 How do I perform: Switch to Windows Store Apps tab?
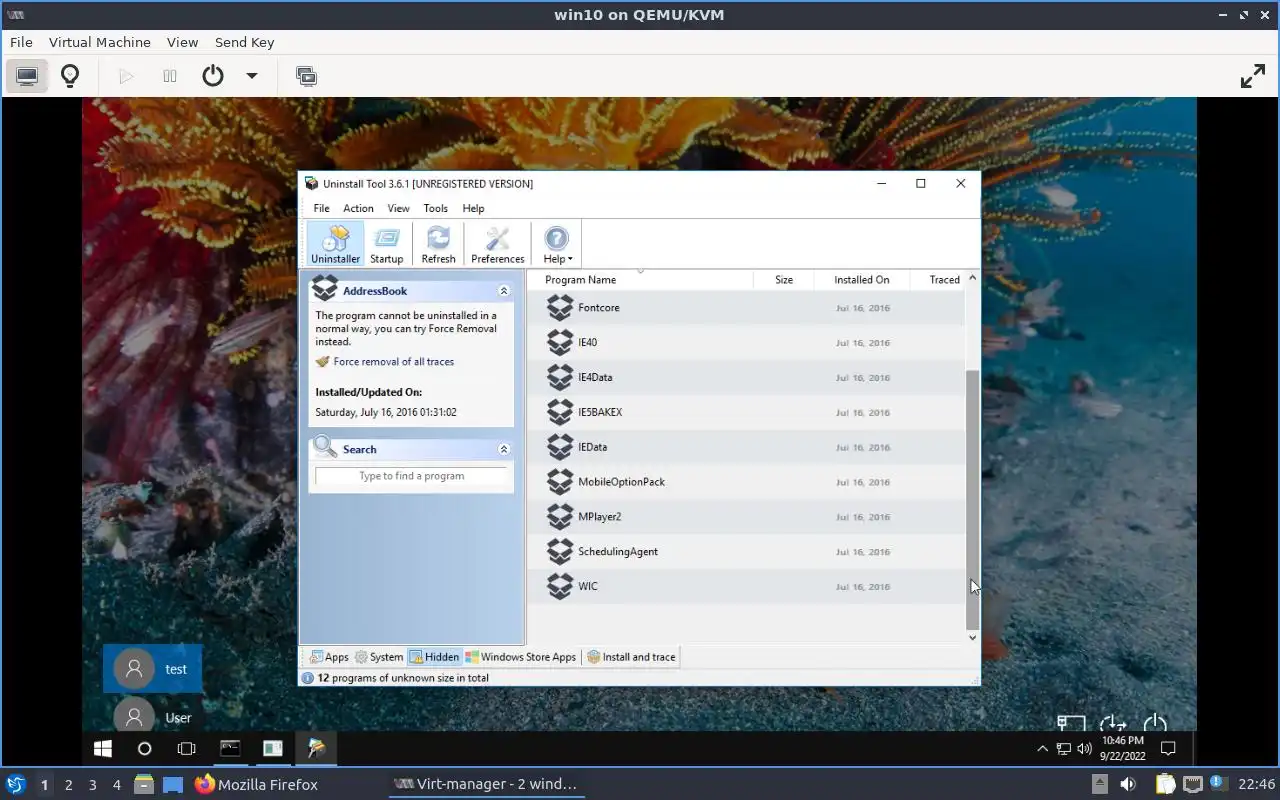pyautogui.click(x=520, y=657)
